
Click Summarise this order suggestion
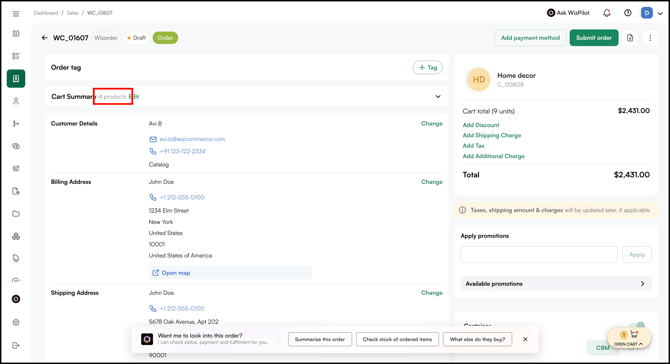pos(320,339)
